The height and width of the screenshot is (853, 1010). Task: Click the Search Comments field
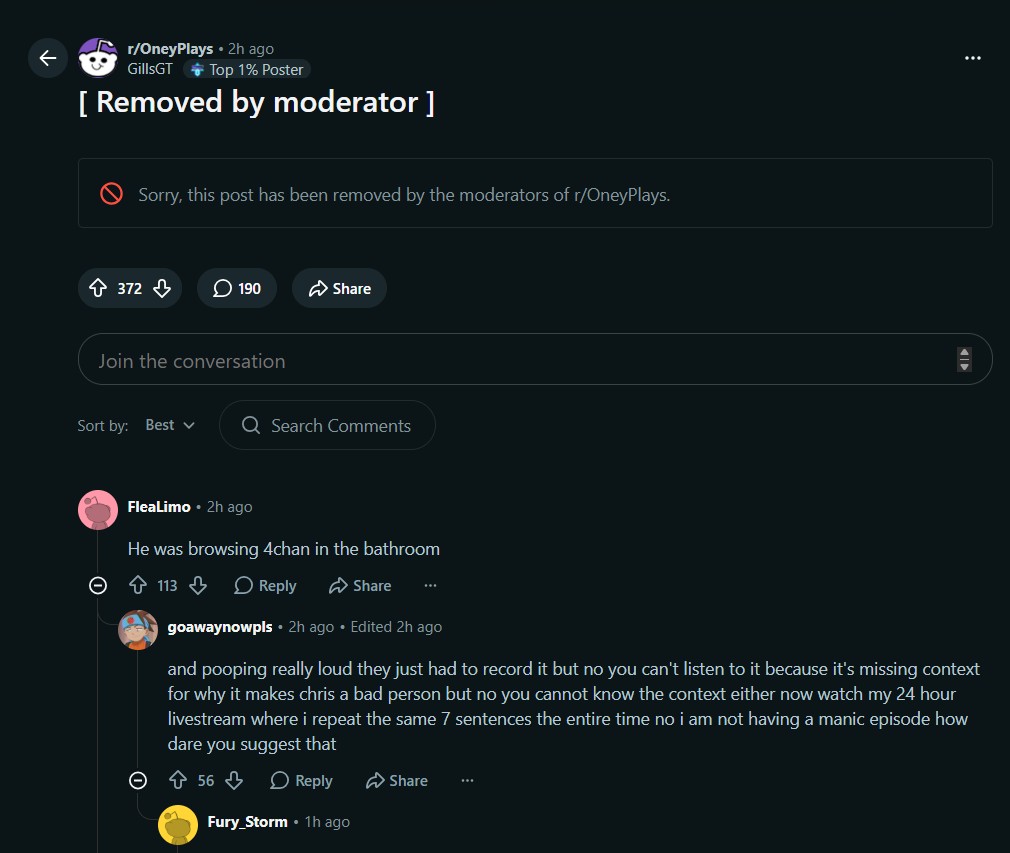(327, 425)
